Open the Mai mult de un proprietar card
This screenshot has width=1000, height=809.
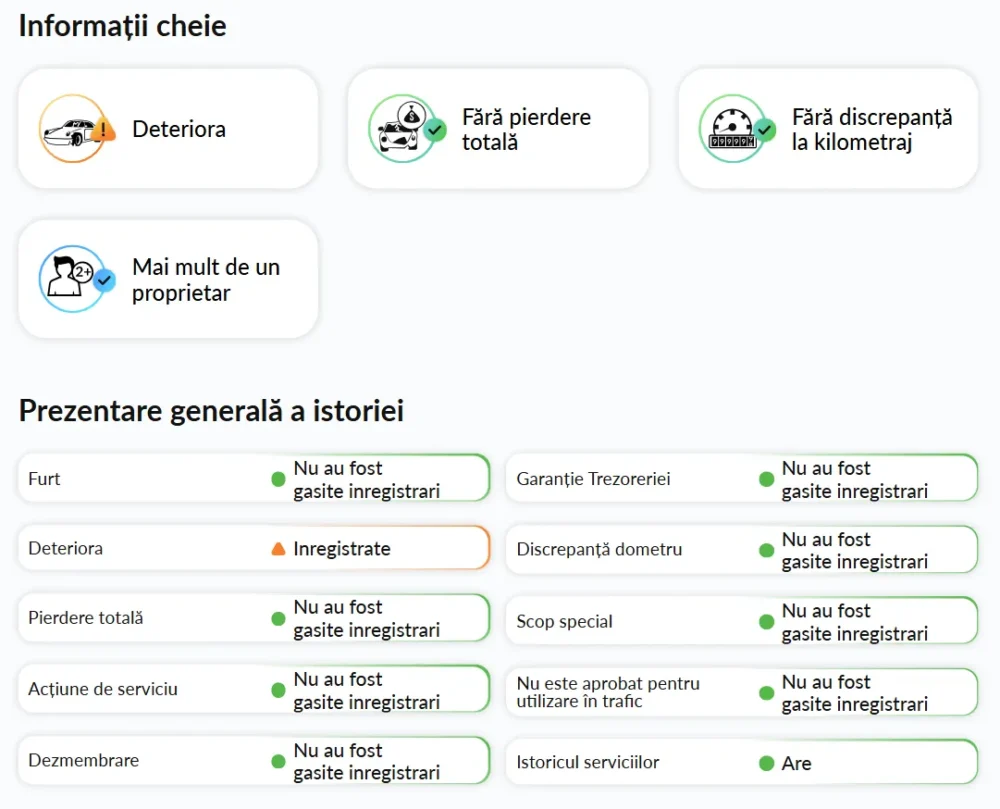pyautogui.click(x=168, y=279)
